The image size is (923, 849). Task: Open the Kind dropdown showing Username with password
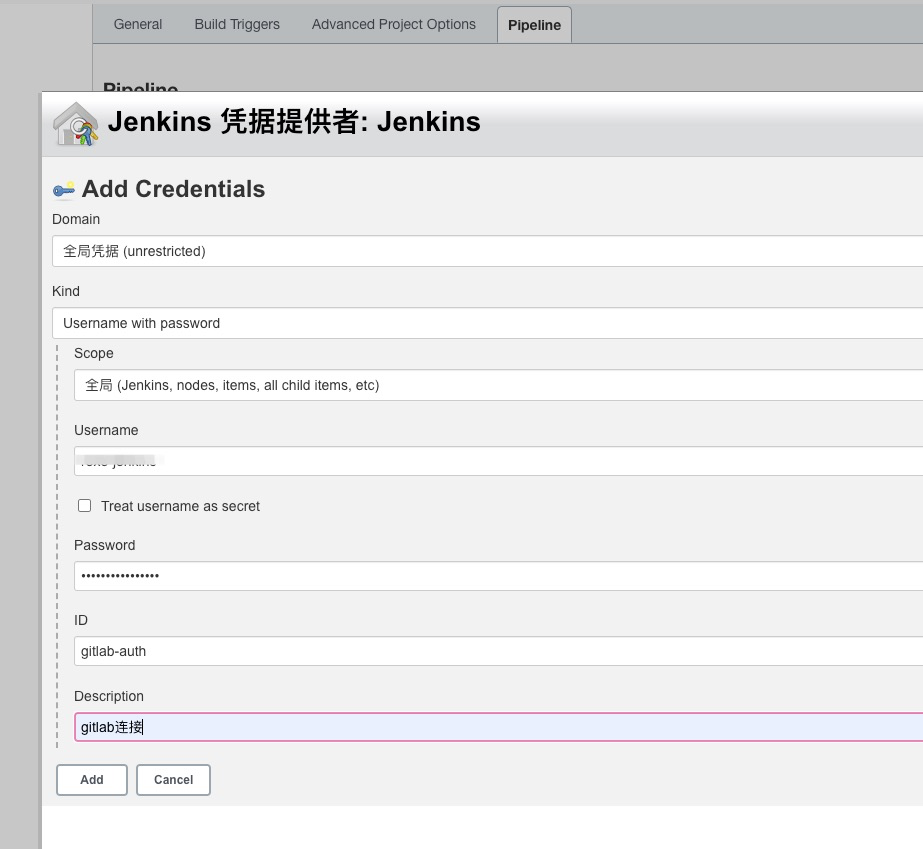click(x=487, y=323)
